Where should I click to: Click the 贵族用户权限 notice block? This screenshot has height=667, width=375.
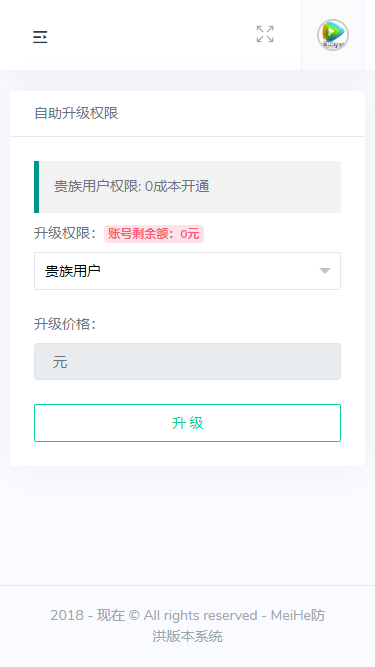[x=188, y=187]
